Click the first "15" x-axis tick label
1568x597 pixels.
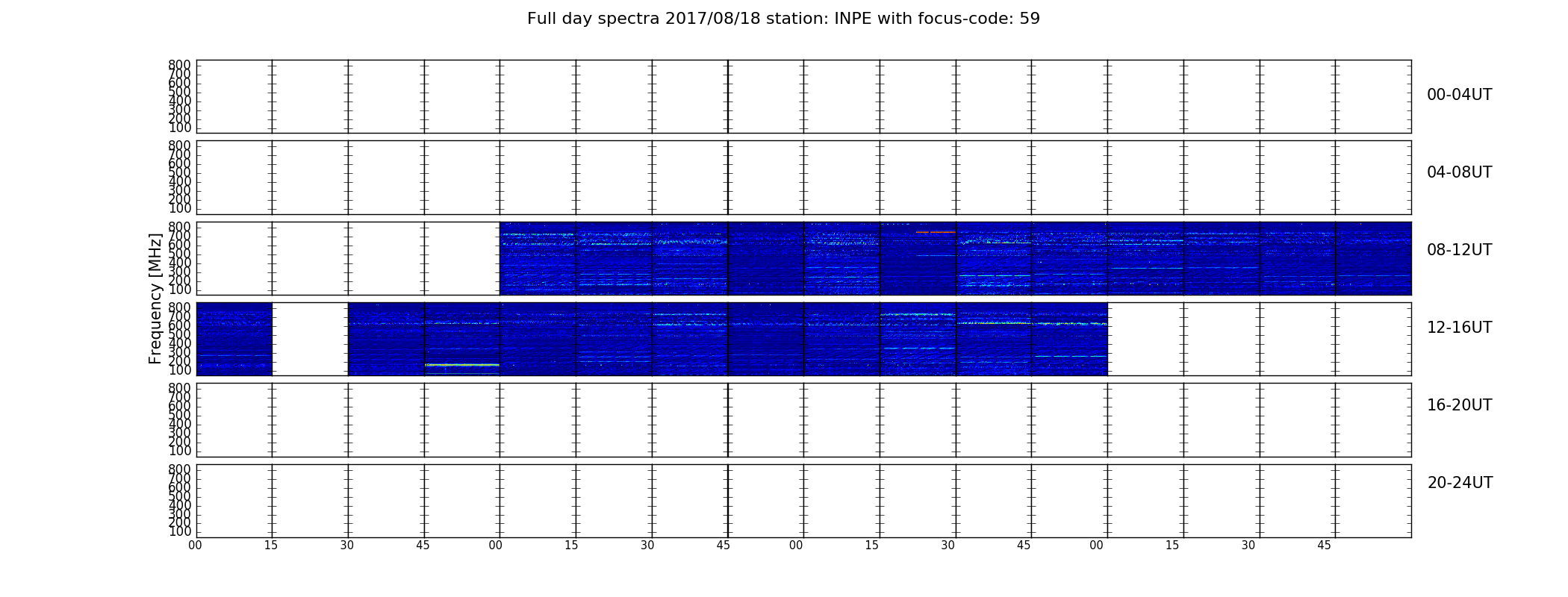[x=271, y=546]
